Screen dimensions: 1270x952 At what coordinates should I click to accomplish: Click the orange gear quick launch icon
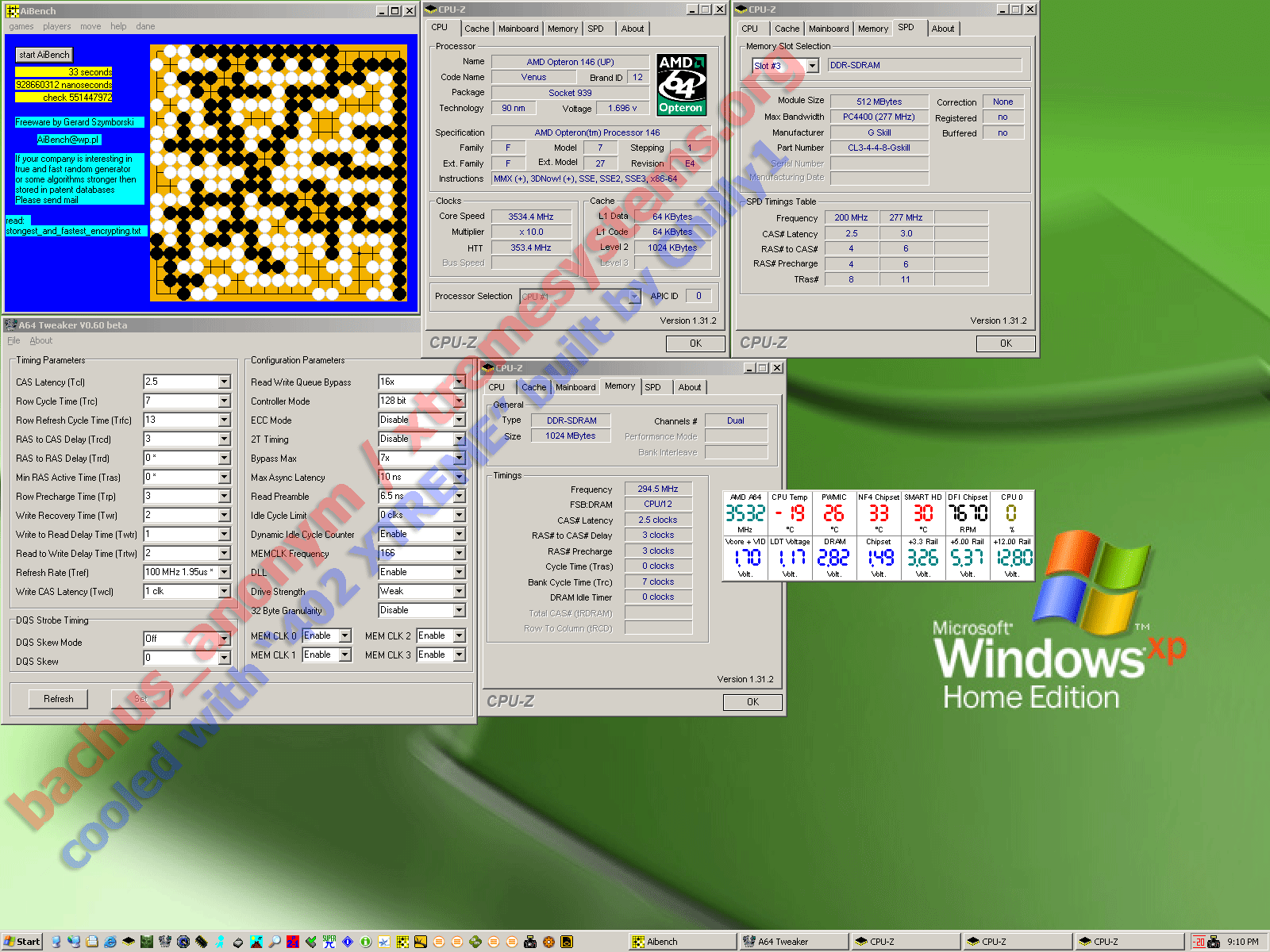click(548, 942)
